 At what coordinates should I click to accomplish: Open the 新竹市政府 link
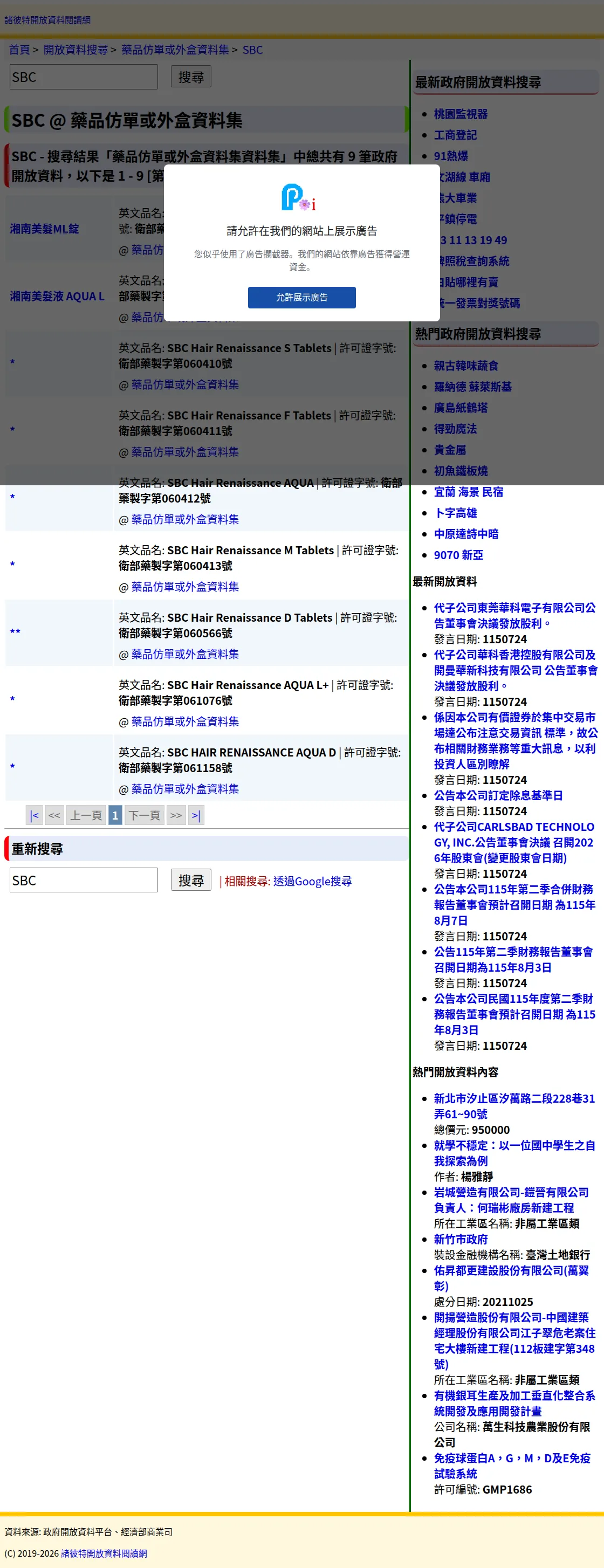click(461, 1239)
